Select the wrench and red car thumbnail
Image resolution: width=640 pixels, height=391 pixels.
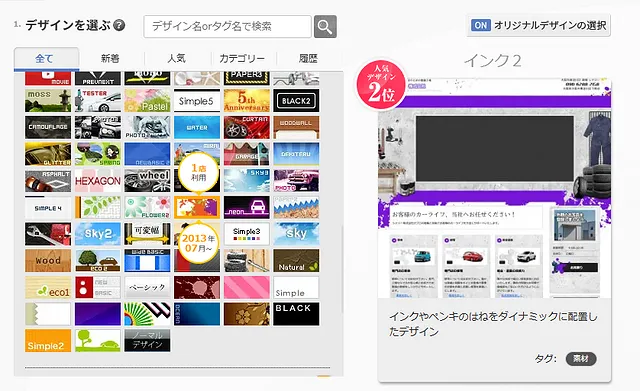tap(48, 234)
